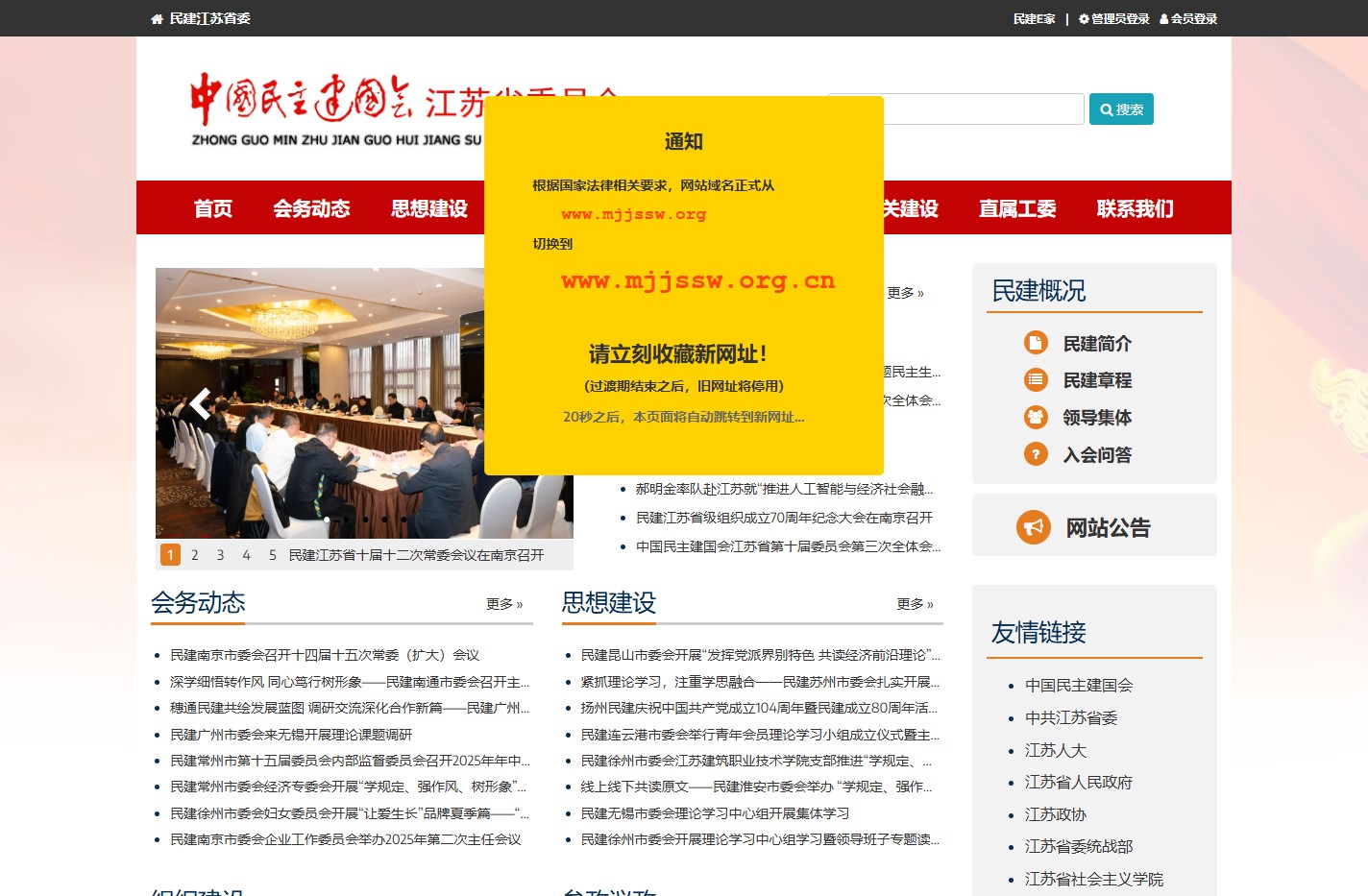Show previous slide with left arrow

200,403
